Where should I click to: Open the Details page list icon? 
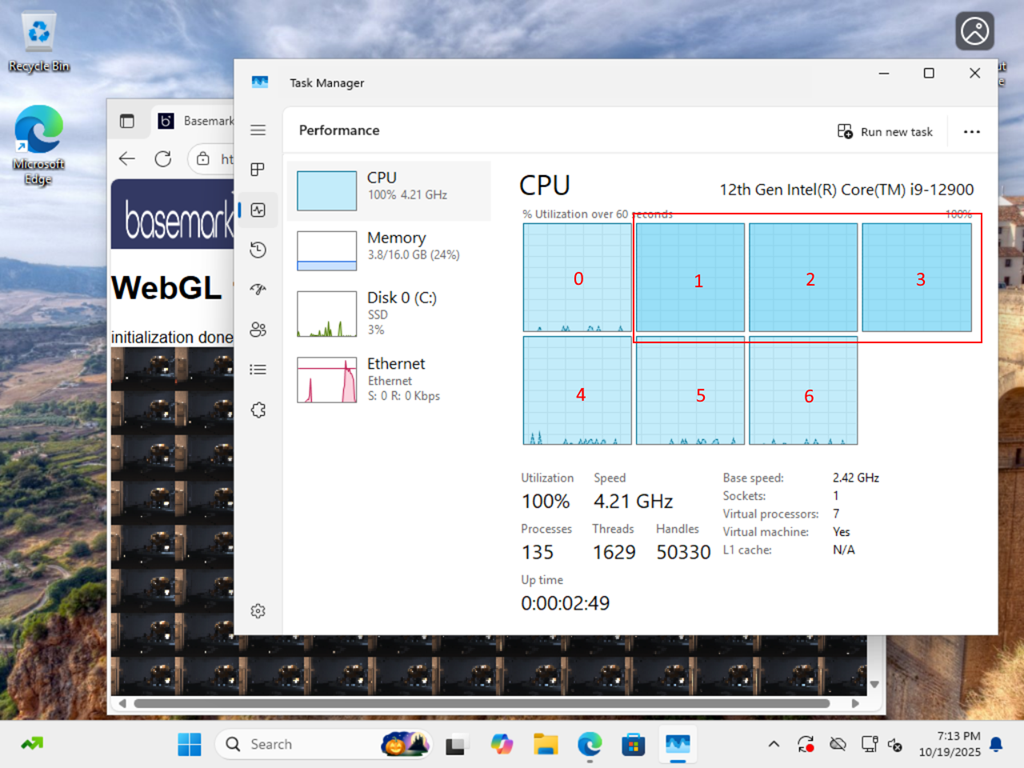click(x=258, y=370)
